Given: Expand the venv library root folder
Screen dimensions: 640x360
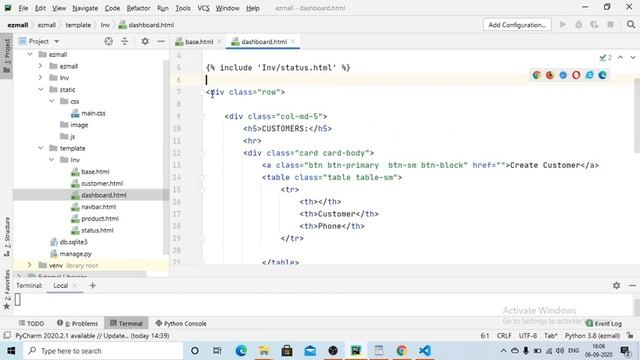Looking at the screenshot, I should [x=29, y=265].
